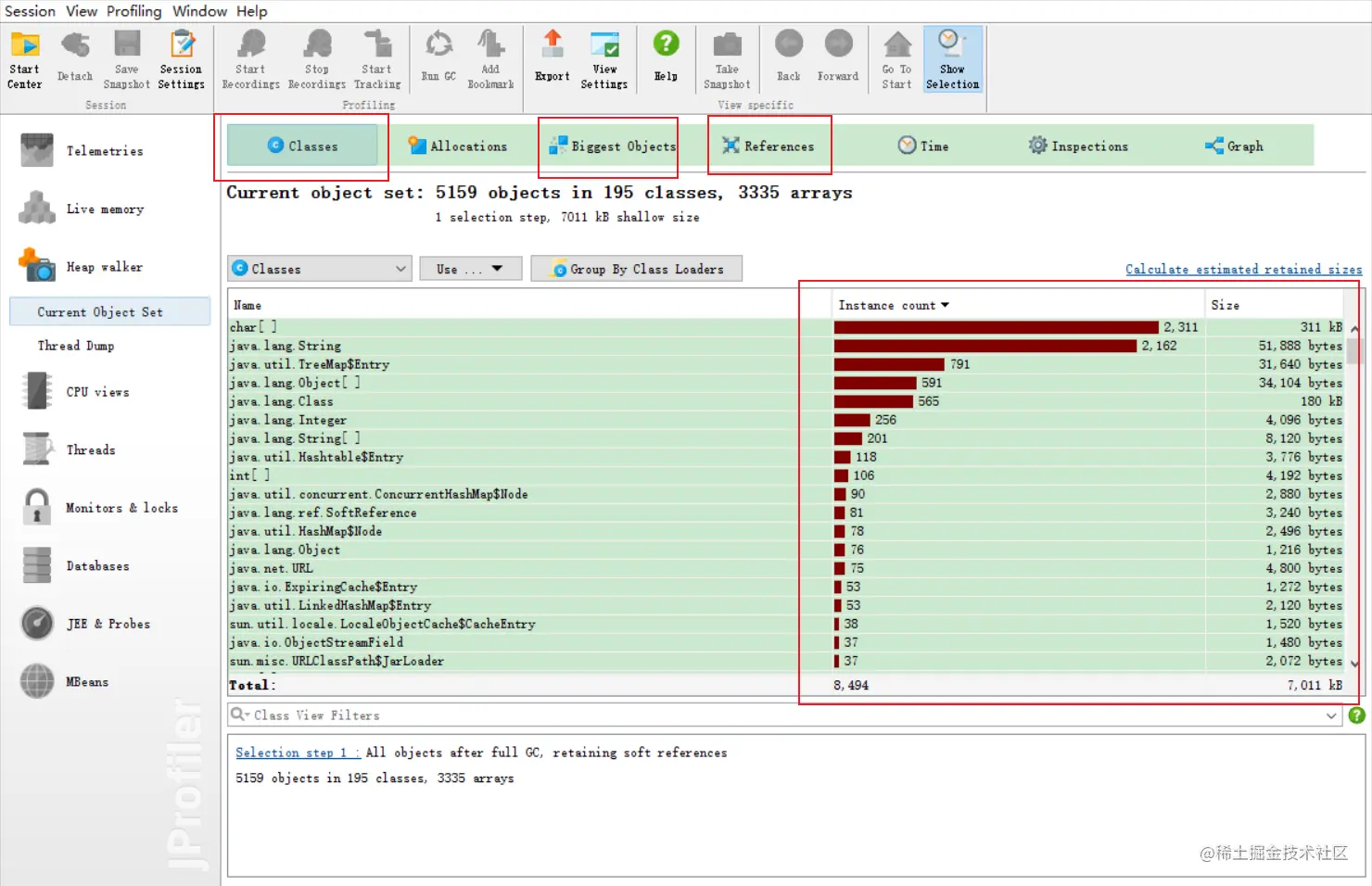
Task: Select the java.lang.Integer row
Action: pyautogui.click(x=786, y=420)
